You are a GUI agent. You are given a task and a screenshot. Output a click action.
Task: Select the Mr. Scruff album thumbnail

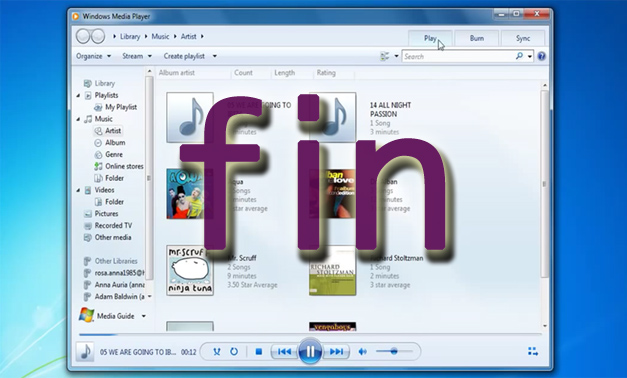click(190, 270)
